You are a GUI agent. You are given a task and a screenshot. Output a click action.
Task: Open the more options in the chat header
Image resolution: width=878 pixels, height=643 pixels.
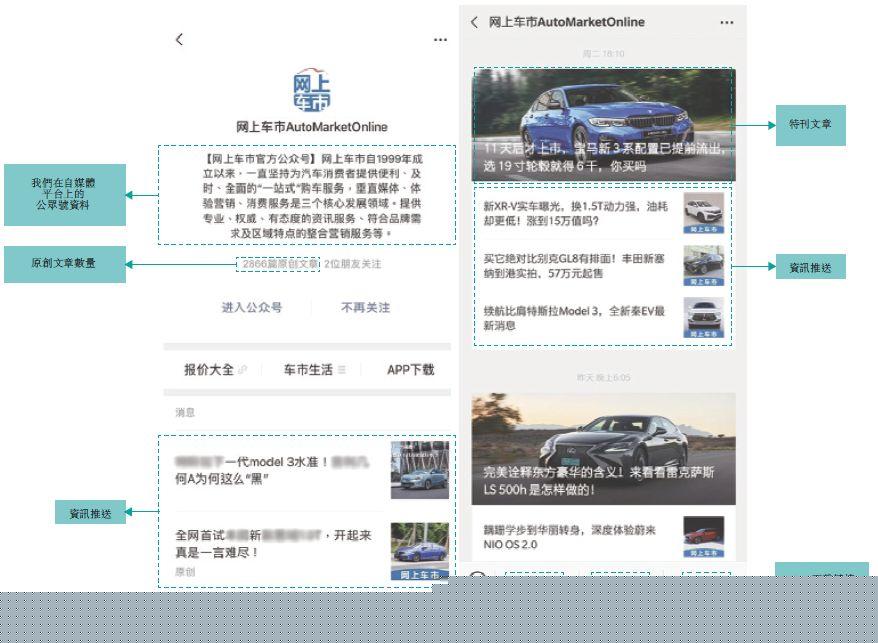click(x=727, y=22)
